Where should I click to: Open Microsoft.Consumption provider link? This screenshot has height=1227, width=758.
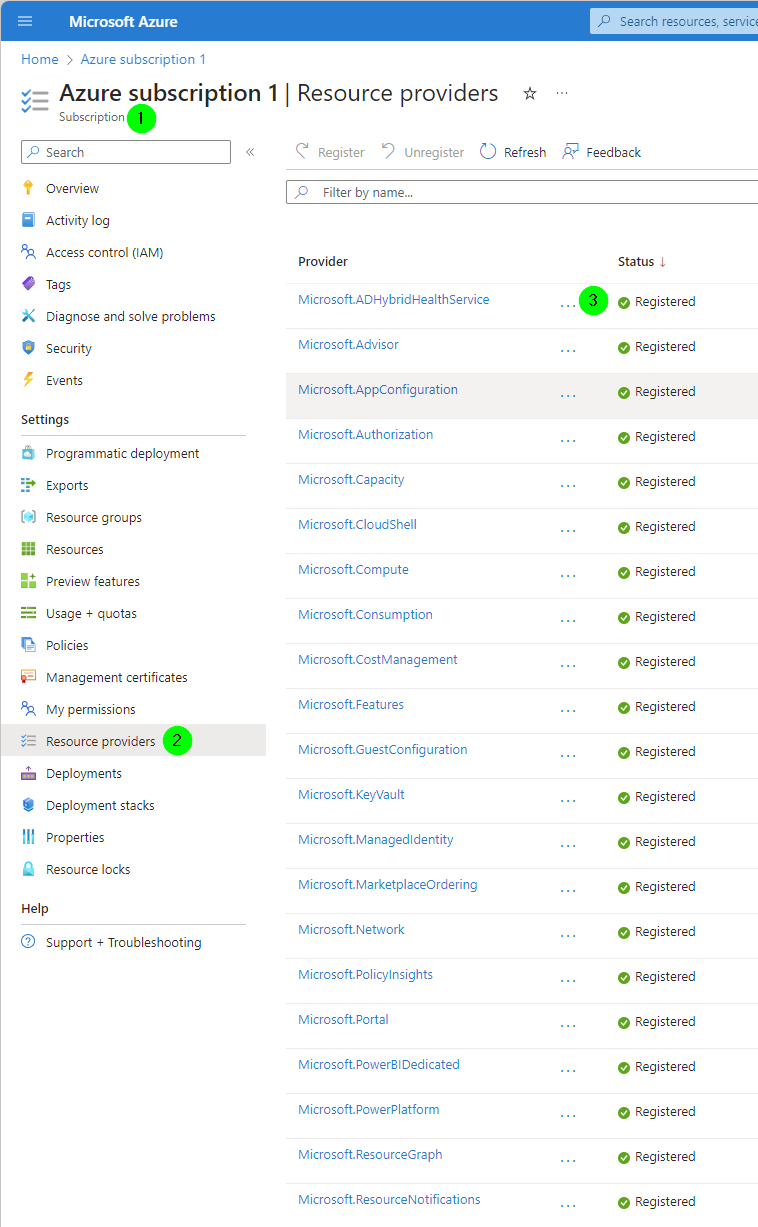[x=365, y=614]
